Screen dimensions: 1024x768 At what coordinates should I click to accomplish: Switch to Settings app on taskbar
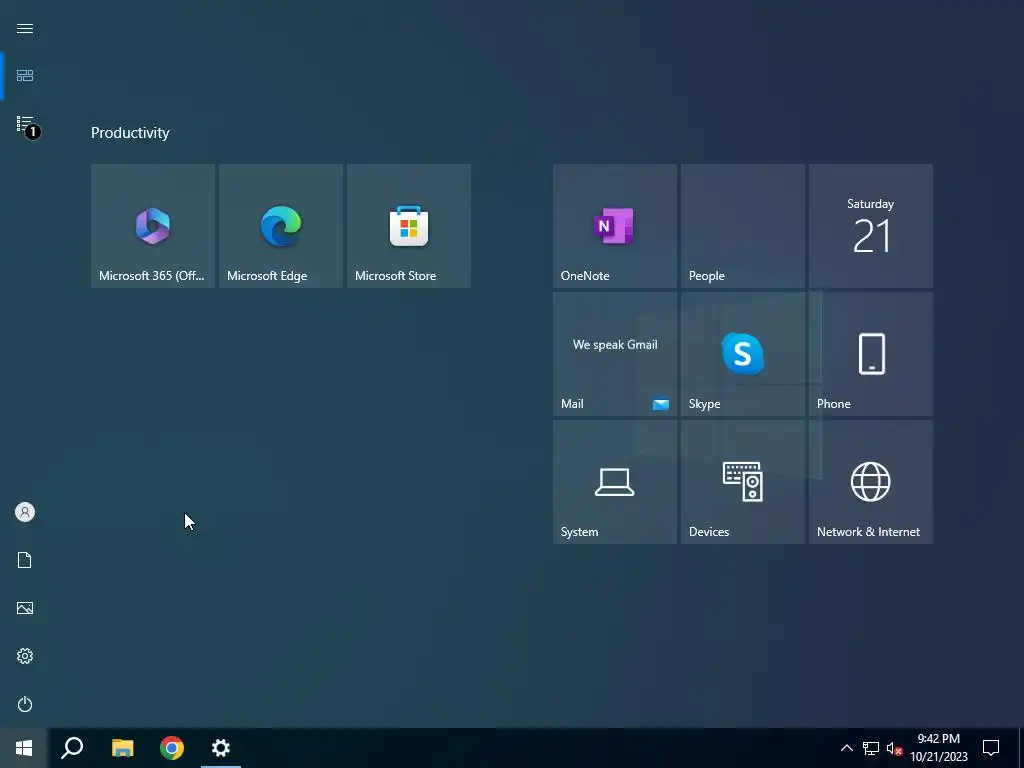(x=221, y=748)
